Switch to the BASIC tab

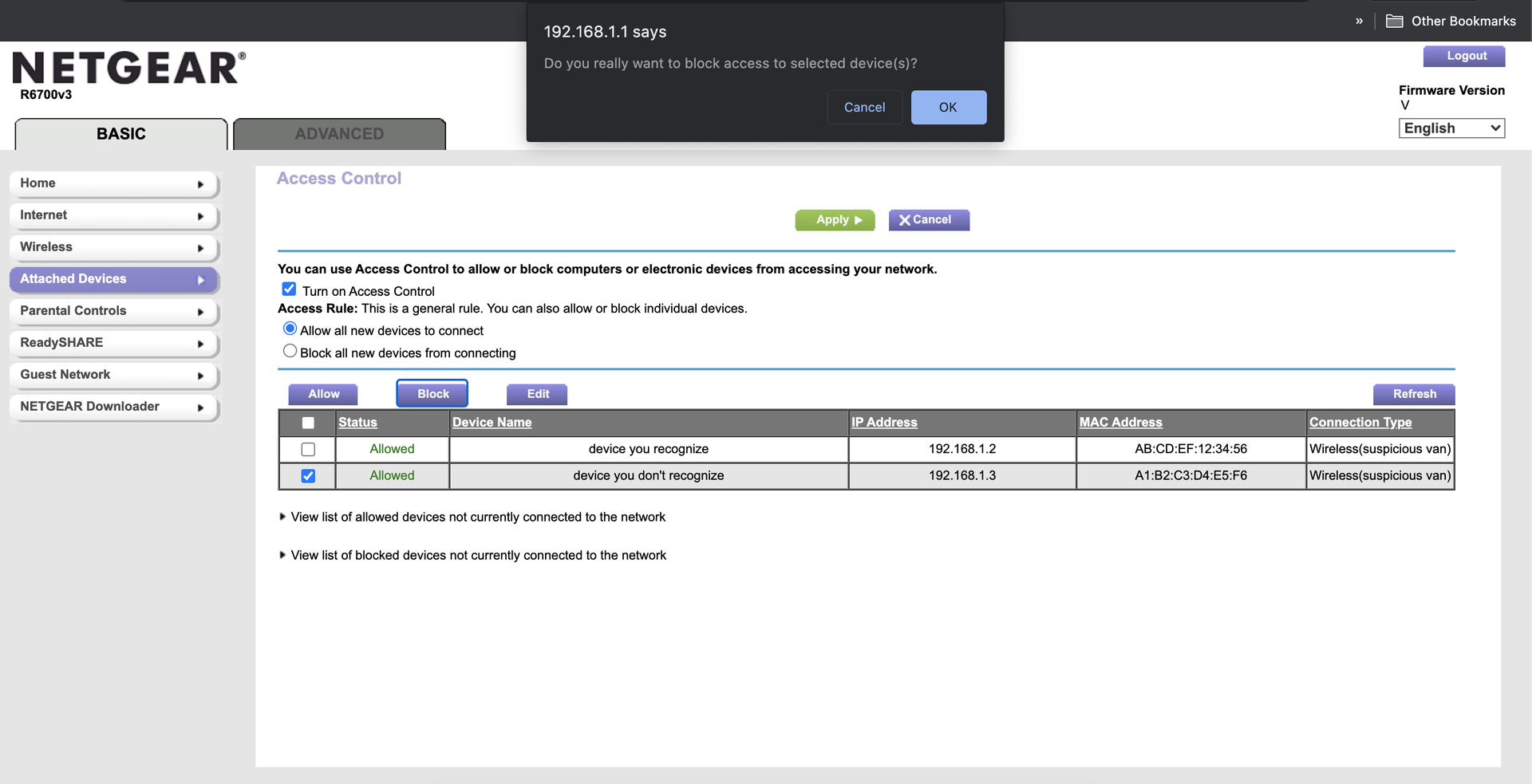121,134
